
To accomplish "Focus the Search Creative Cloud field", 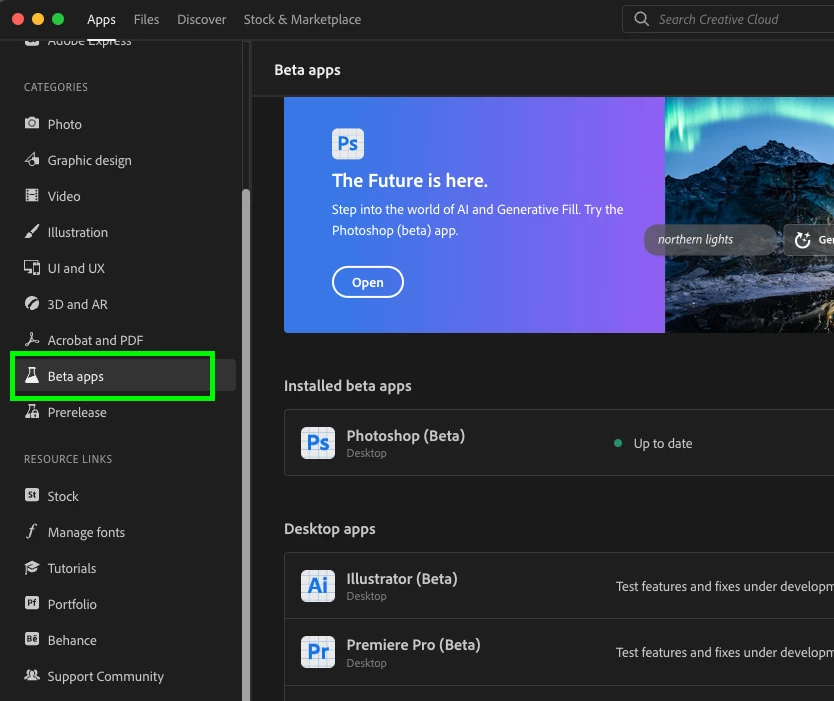I will click(729, 19).
